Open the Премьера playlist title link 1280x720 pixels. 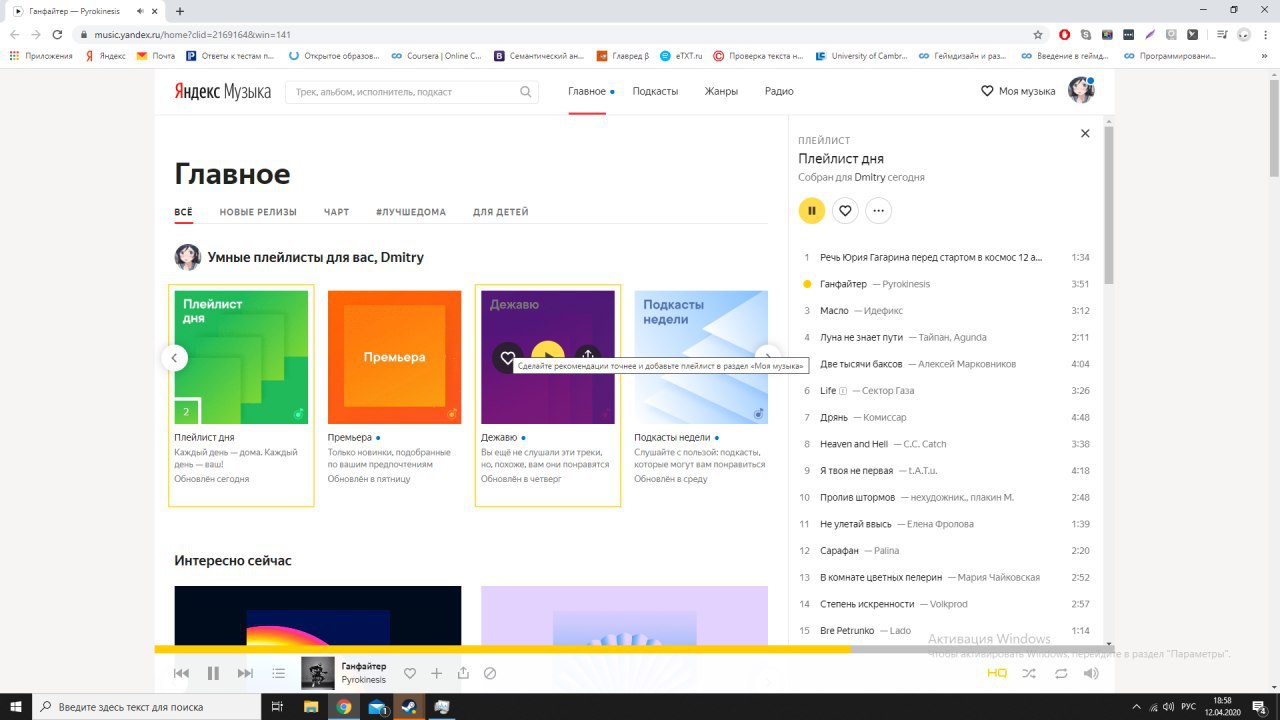click(x=350, y=437)
